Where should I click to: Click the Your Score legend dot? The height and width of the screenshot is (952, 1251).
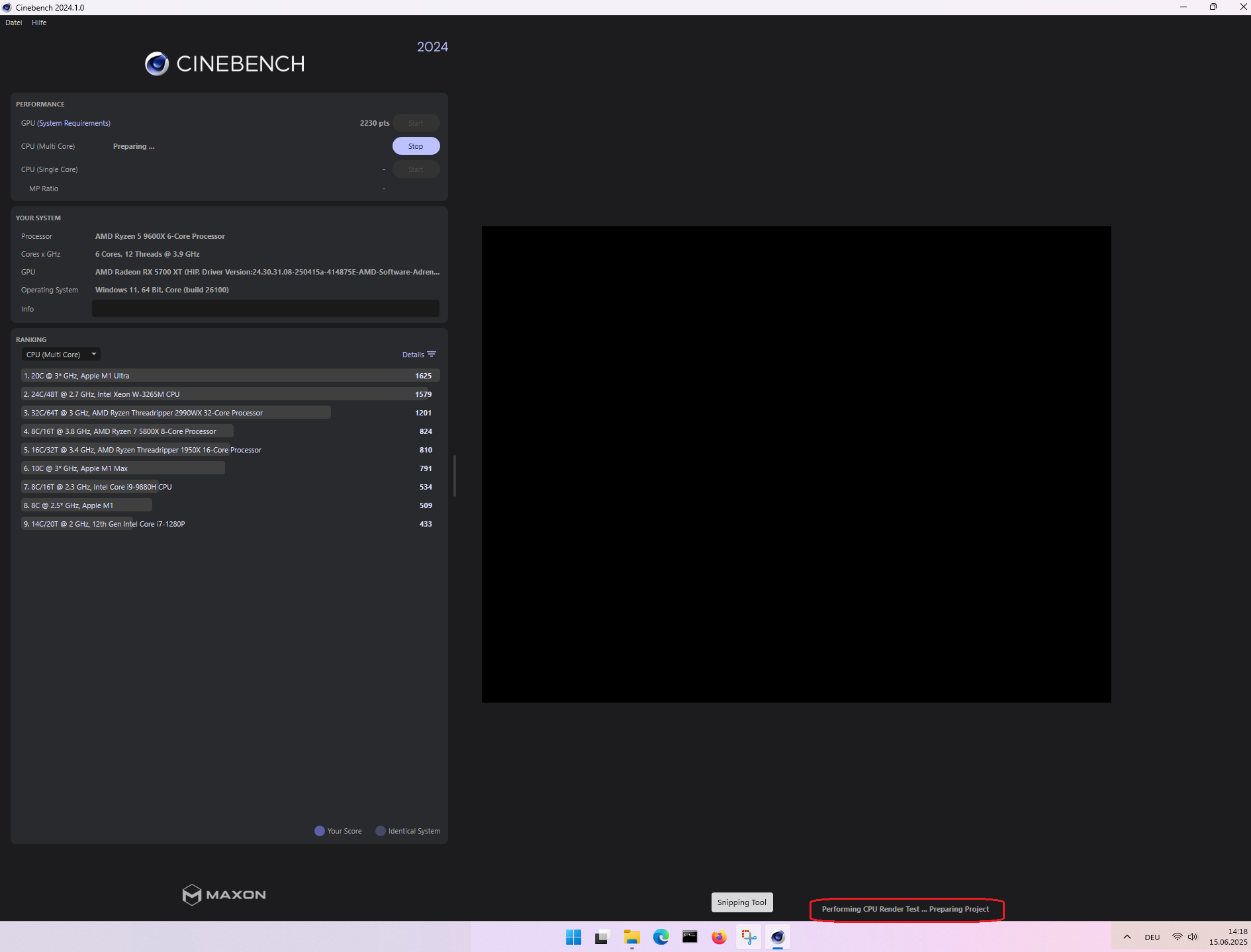320,831
